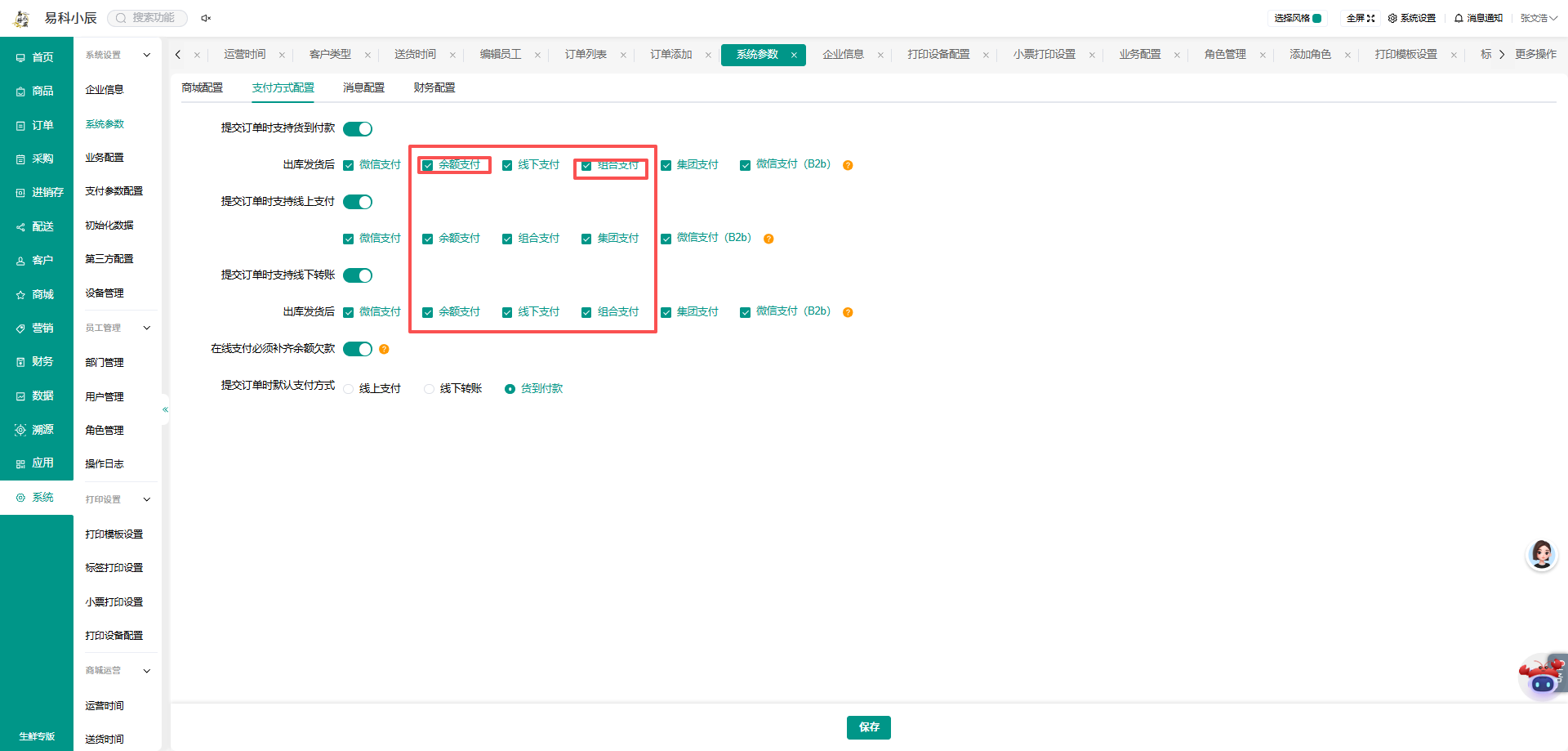Collapse the 系统设置 sidebar group
Image resolution: width=1568 pixels, height=751 pixels.
coord(147,56)
